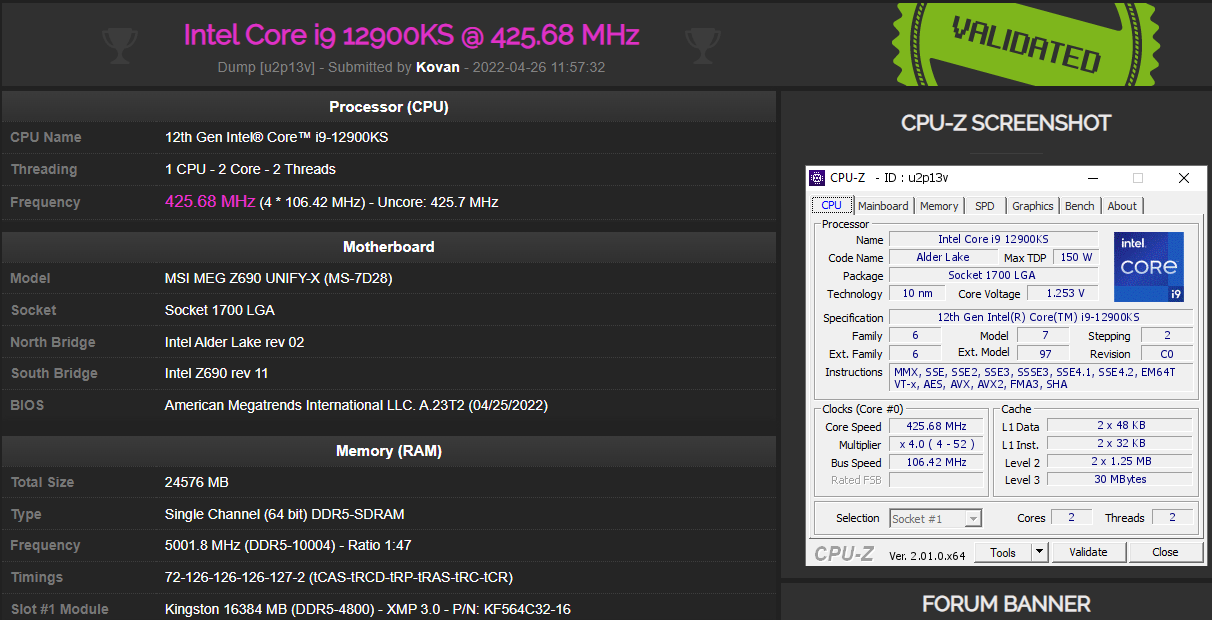Click the Revision value C0 in CPU-Z
This screenshot has height=620, width=1212.
(x=1167, y=353)
